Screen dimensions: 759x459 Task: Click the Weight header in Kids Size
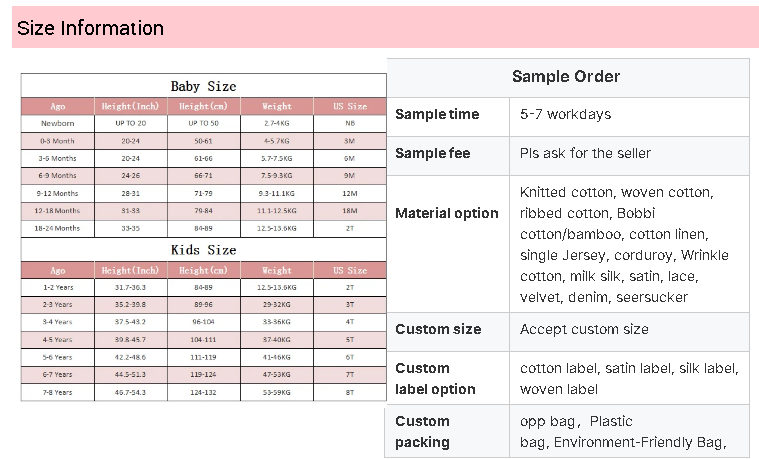point(276,270)
